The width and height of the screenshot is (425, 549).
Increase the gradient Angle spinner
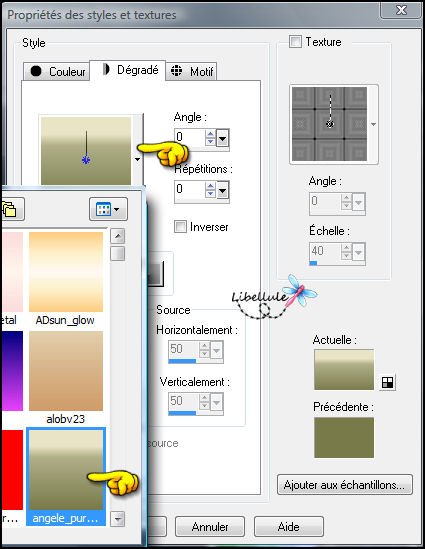pyautogui.click(x=210, y=133)
